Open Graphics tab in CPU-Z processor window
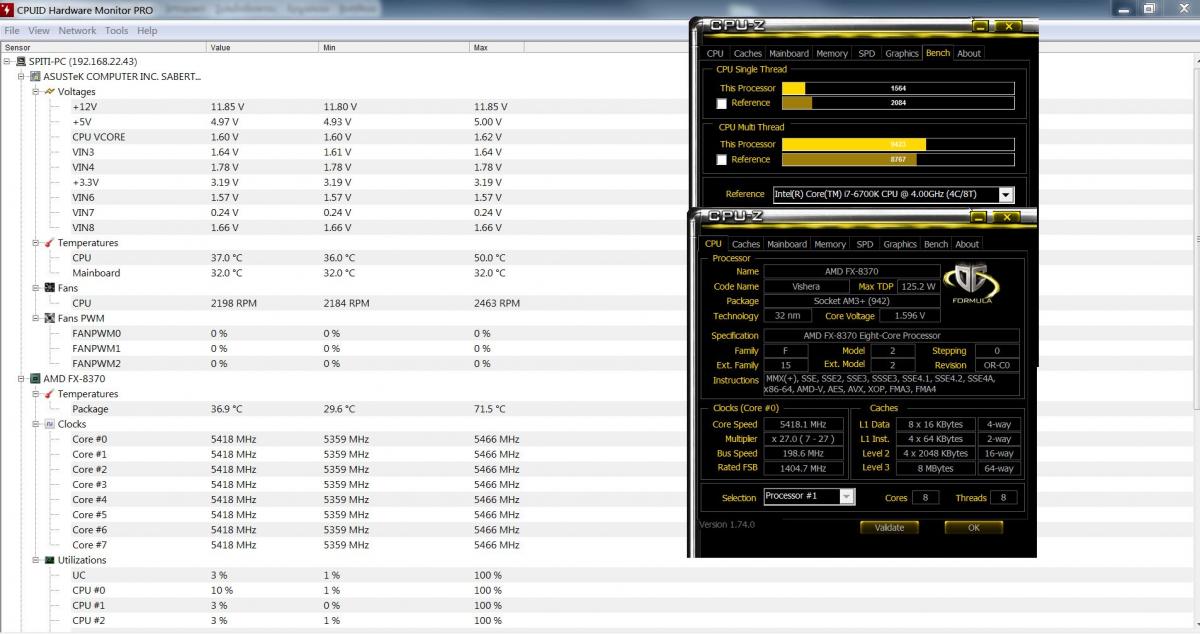This screenshot has height=634, width=1200. click(x=900, y=244)
